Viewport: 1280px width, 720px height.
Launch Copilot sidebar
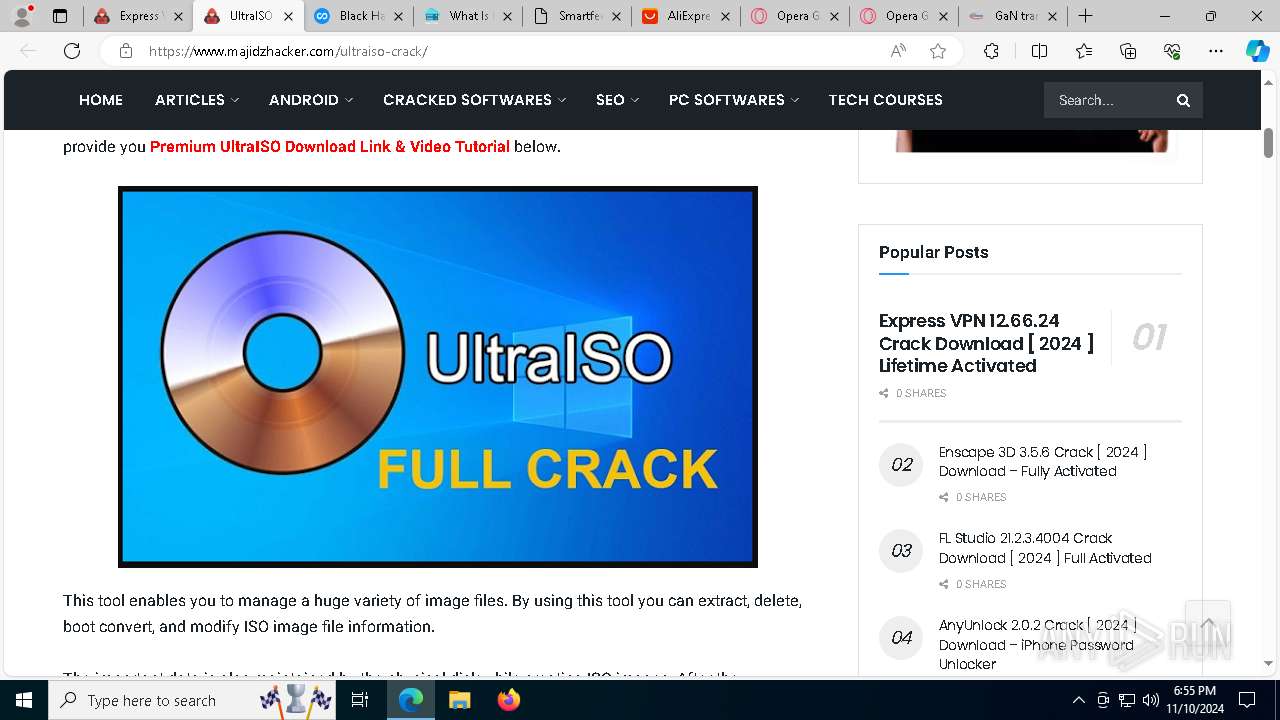click(1257, 51)
